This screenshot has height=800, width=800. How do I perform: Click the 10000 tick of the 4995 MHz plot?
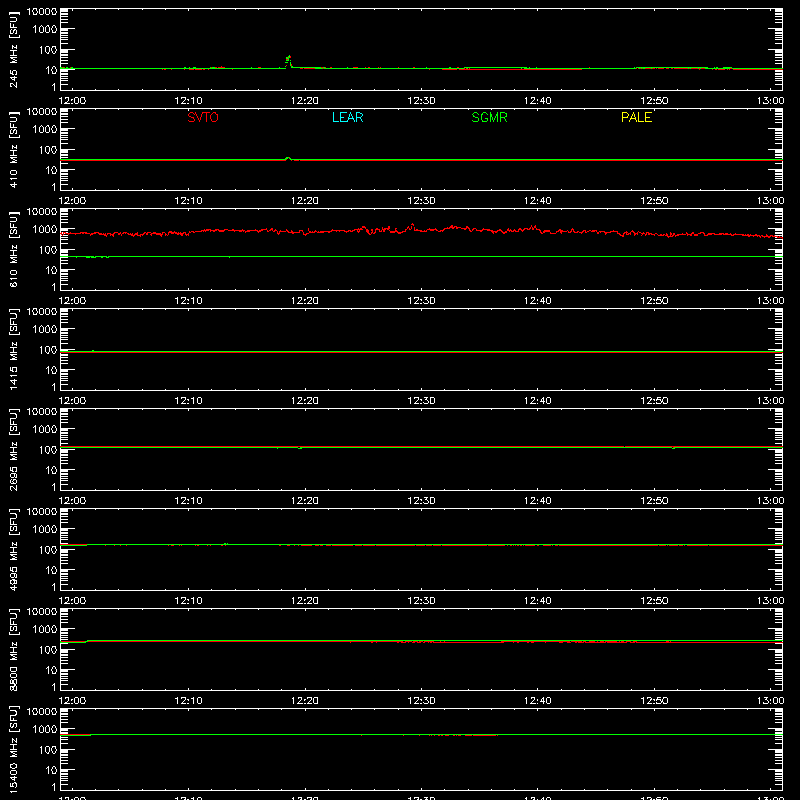[x=42, y=512]
